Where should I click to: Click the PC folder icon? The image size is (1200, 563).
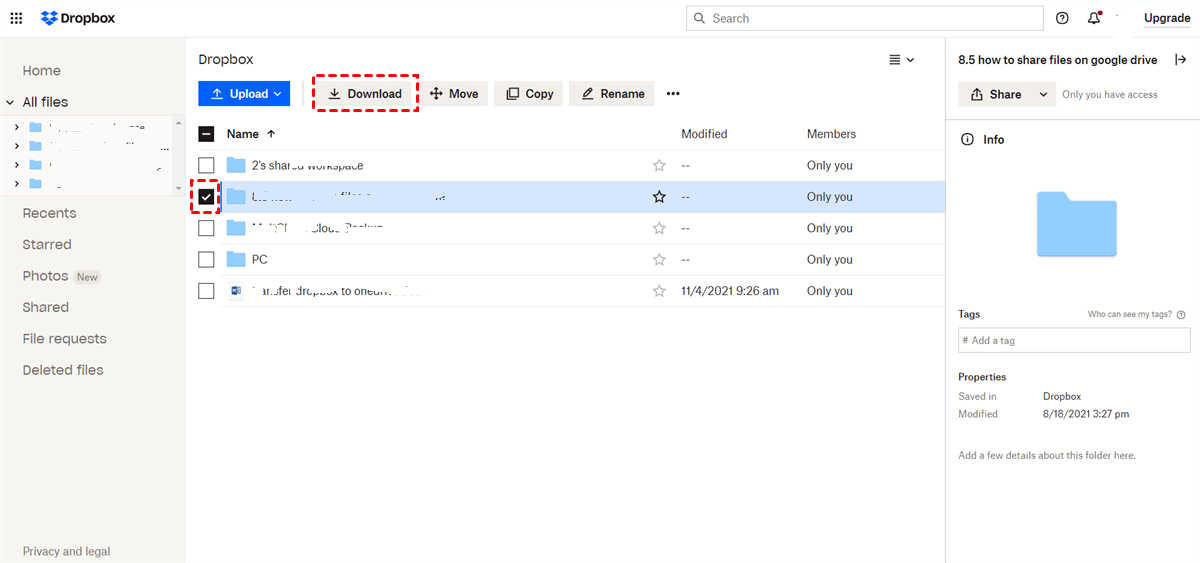pyautogui.click(x=236, y=260)
